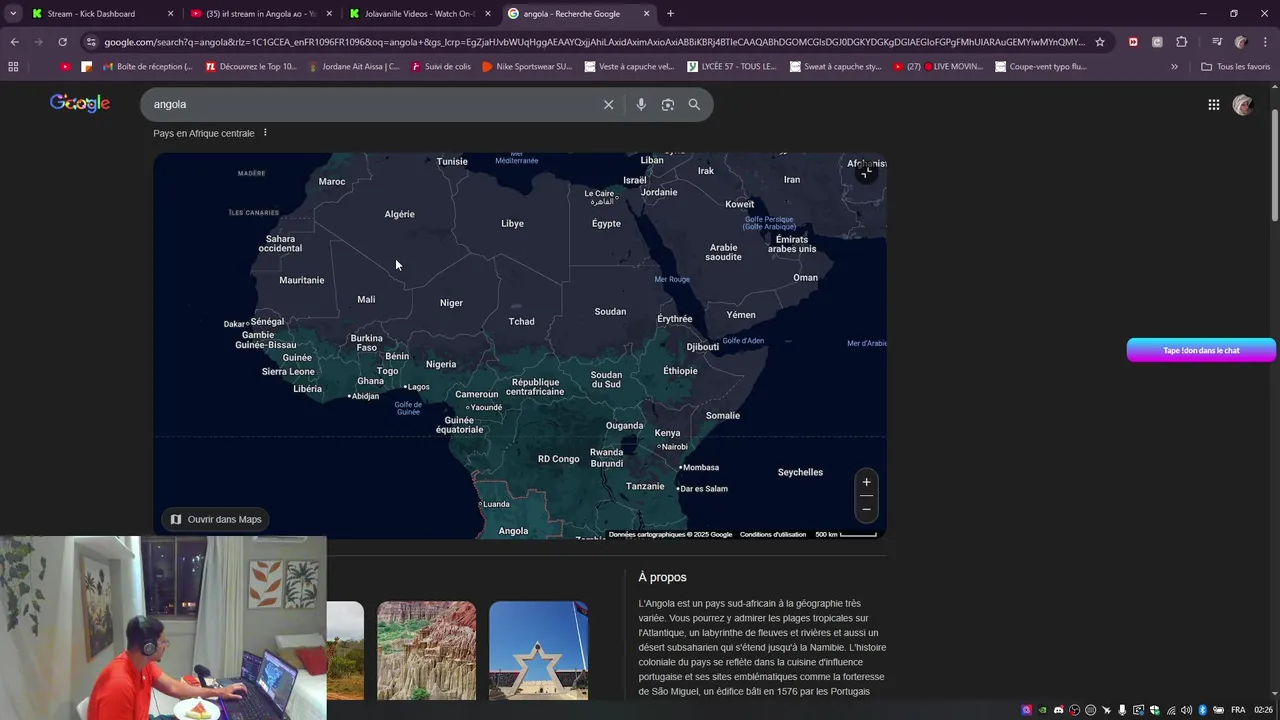The width and height of the screenshot is (1280, 720).
Task: Open new browser tab
Action: 670,14
